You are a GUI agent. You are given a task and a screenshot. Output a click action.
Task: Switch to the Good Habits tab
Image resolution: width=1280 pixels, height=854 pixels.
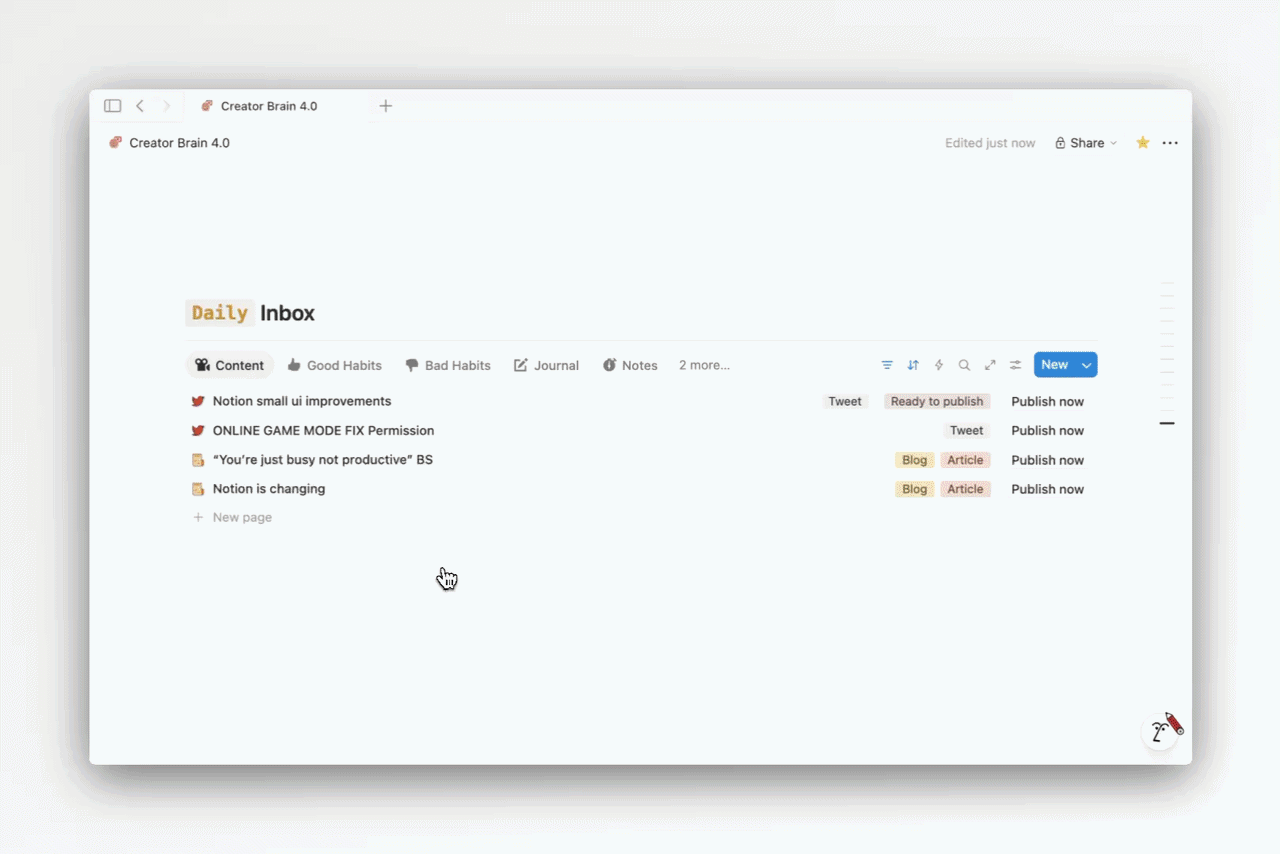(x=334, y=365)
